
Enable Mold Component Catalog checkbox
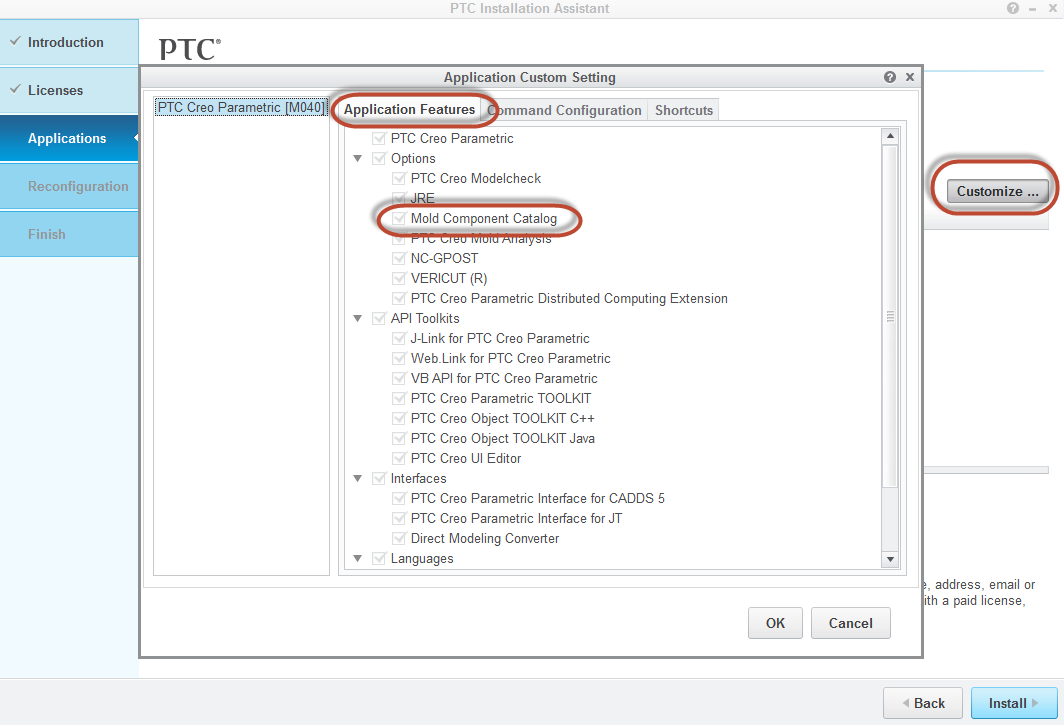coord(399,219)
